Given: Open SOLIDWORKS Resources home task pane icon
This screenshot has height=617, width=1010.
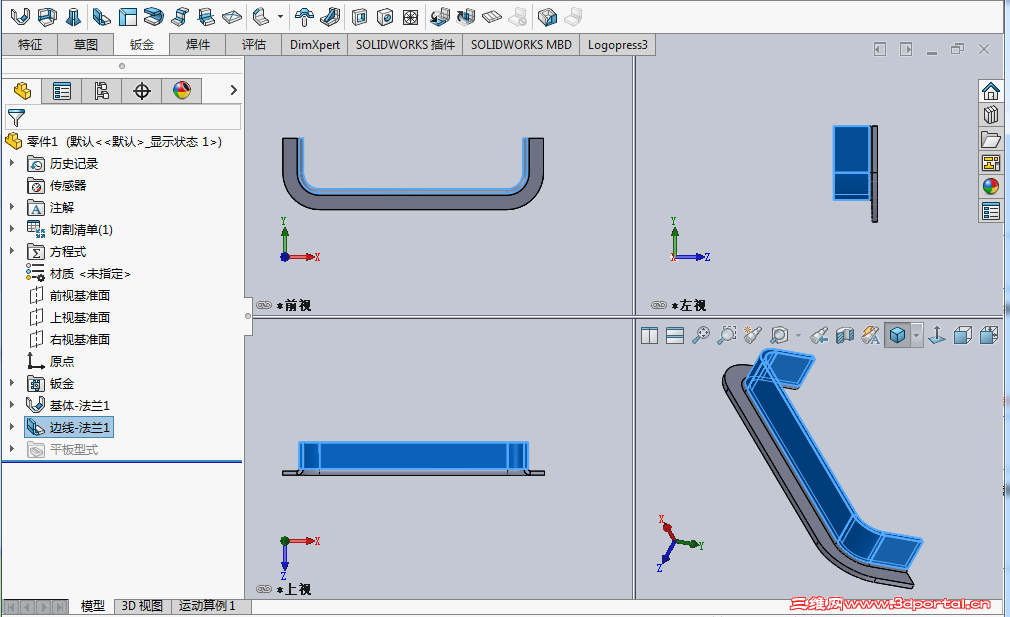Looking at the screenshot, I should pos(991,91).
